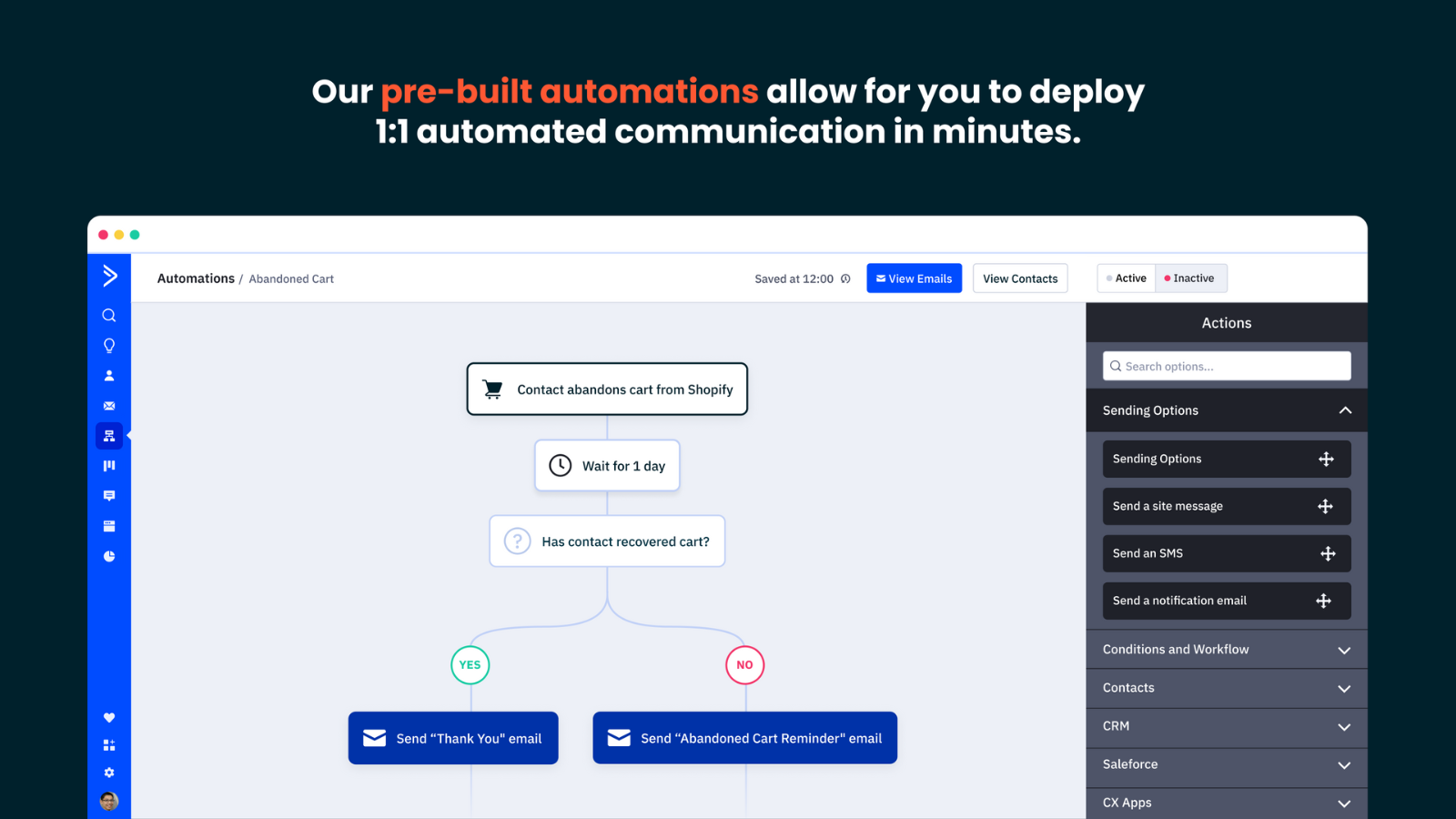Open the Automations breadcrumb link

(196, 278)
